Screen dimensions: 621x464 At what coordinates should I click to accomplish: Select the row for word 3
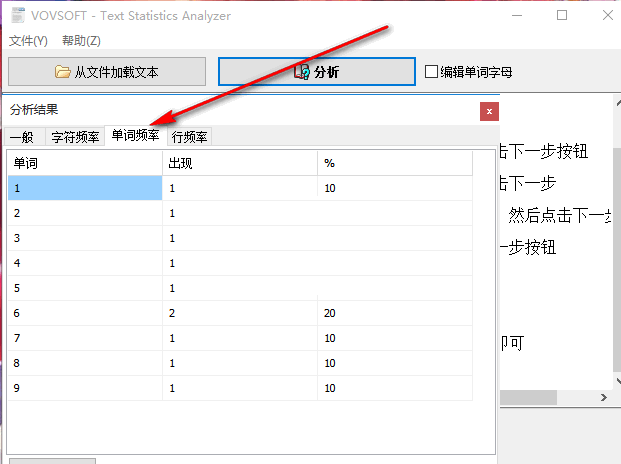[240, 238]
